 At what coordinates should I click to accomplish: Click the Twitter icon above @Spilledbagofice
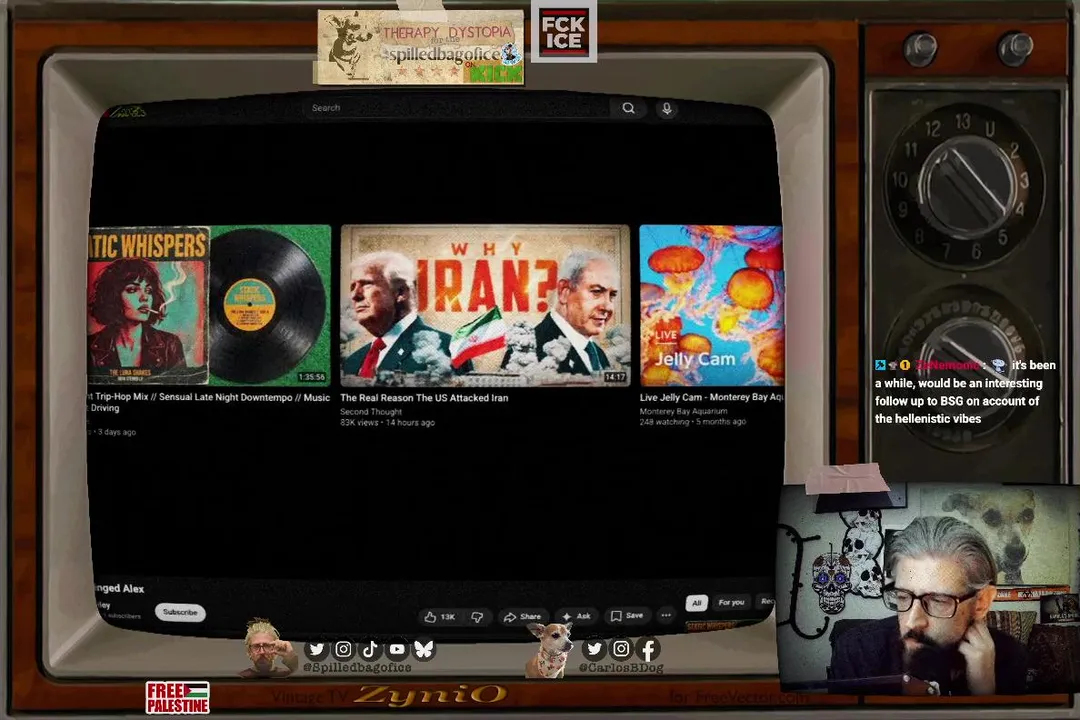pyautogui.click(x=317, y=649)
